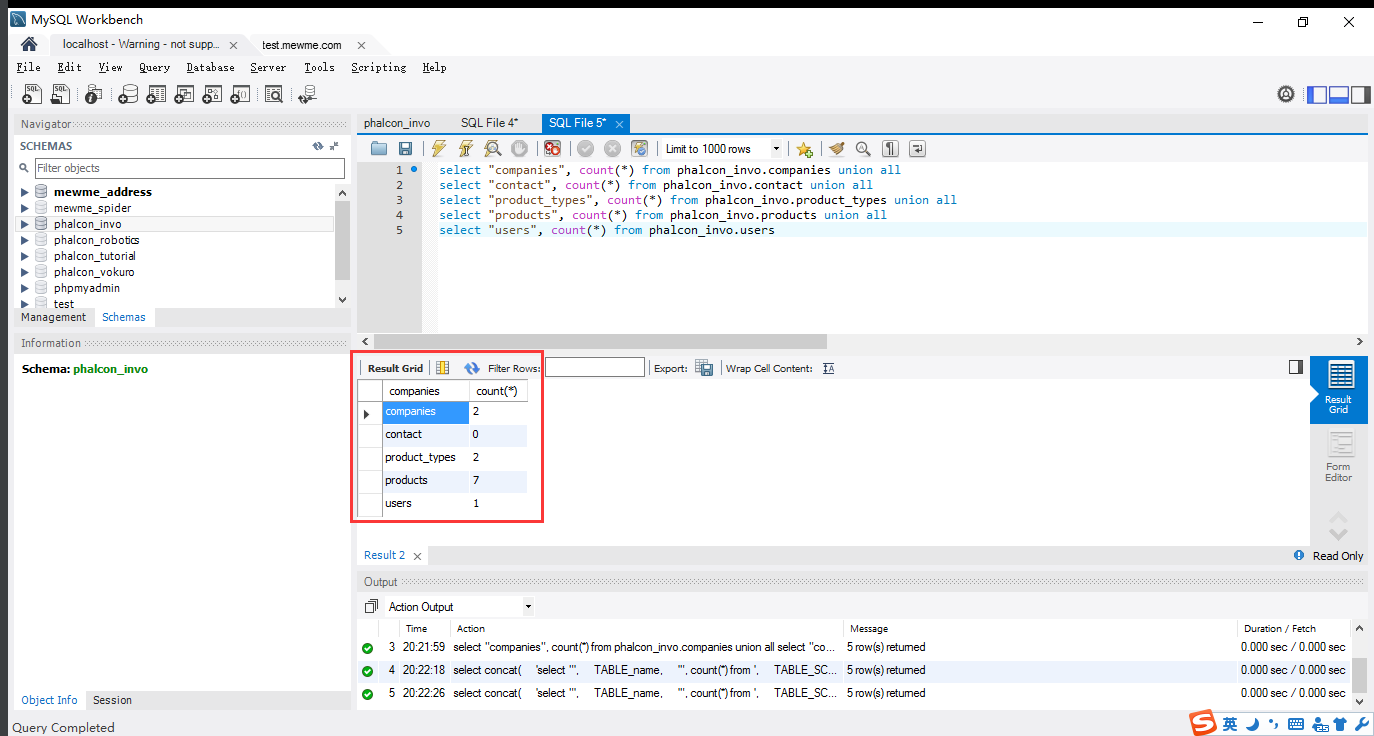Screen dimensions: 1374x736
Task: Toggle the right sidebar panel
Action: tap(1361, 95)
